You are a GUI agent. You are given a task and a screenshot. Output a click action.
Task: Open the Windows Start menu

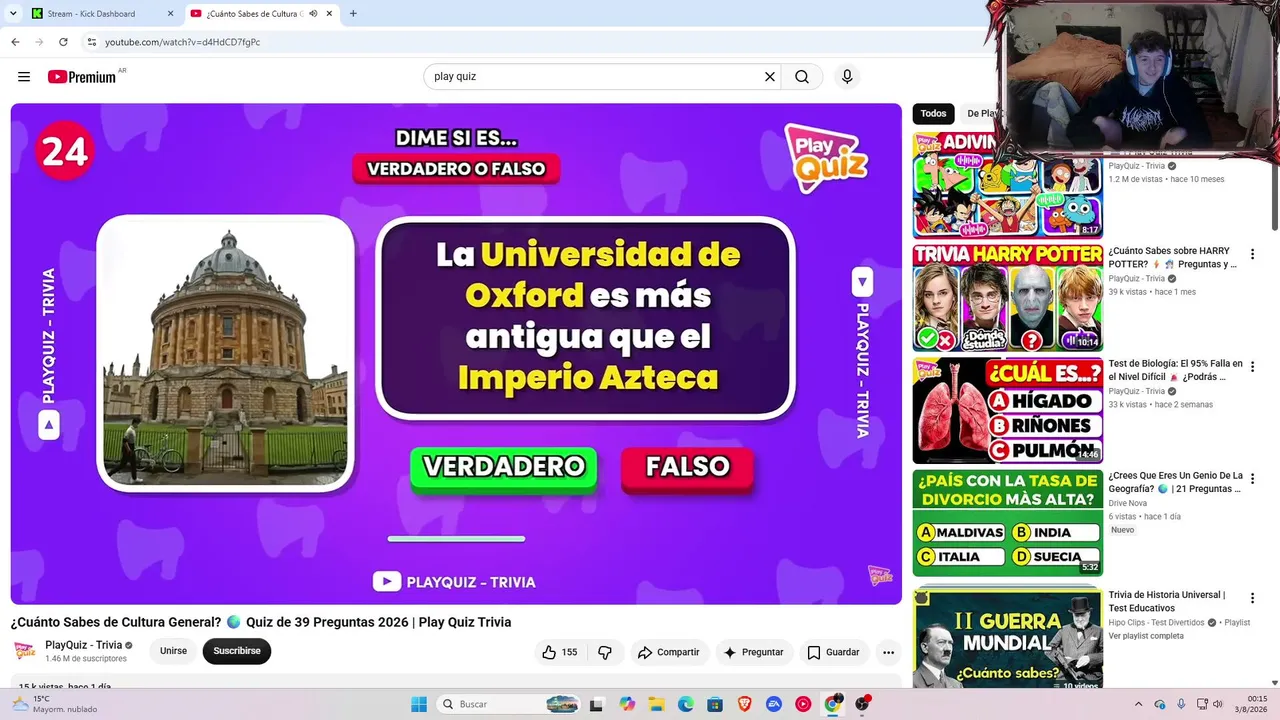tap(419, 704)
